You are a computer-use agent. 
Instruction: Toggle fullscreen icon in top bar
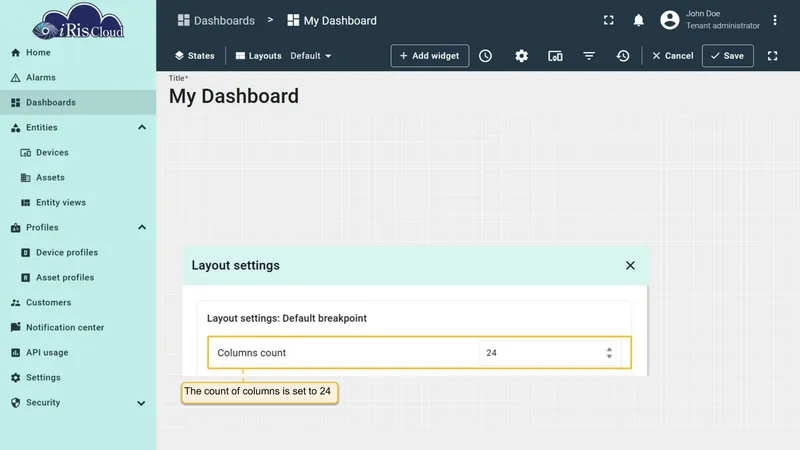tap(609, 20)
